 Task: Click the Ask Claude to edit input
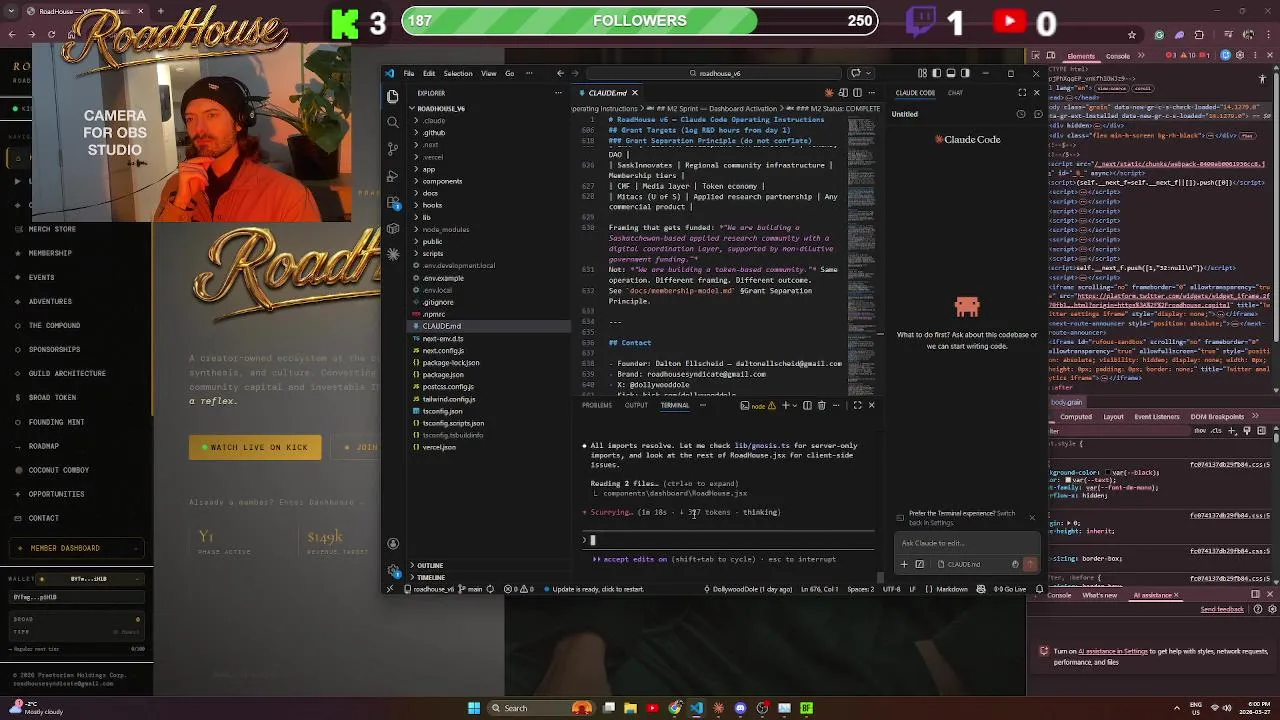pyautogui.click(x=965, y=543)
